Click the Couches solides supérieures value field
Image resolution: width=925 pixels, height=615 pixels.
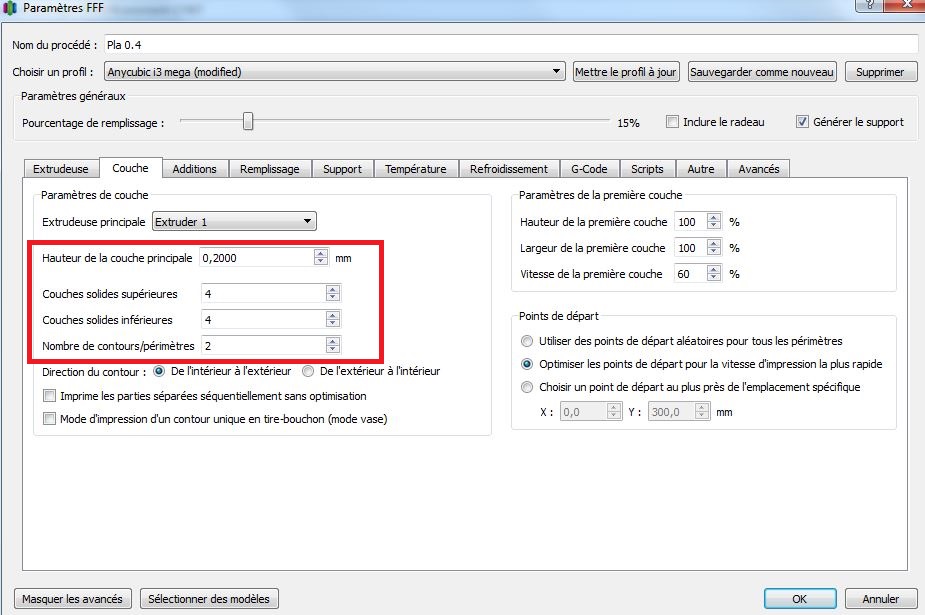(x=264, y=294)
